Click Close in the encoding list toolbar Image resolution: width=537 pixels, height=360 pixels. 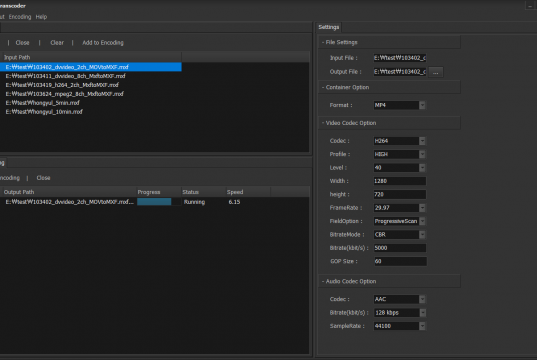[x=43, y=178]
